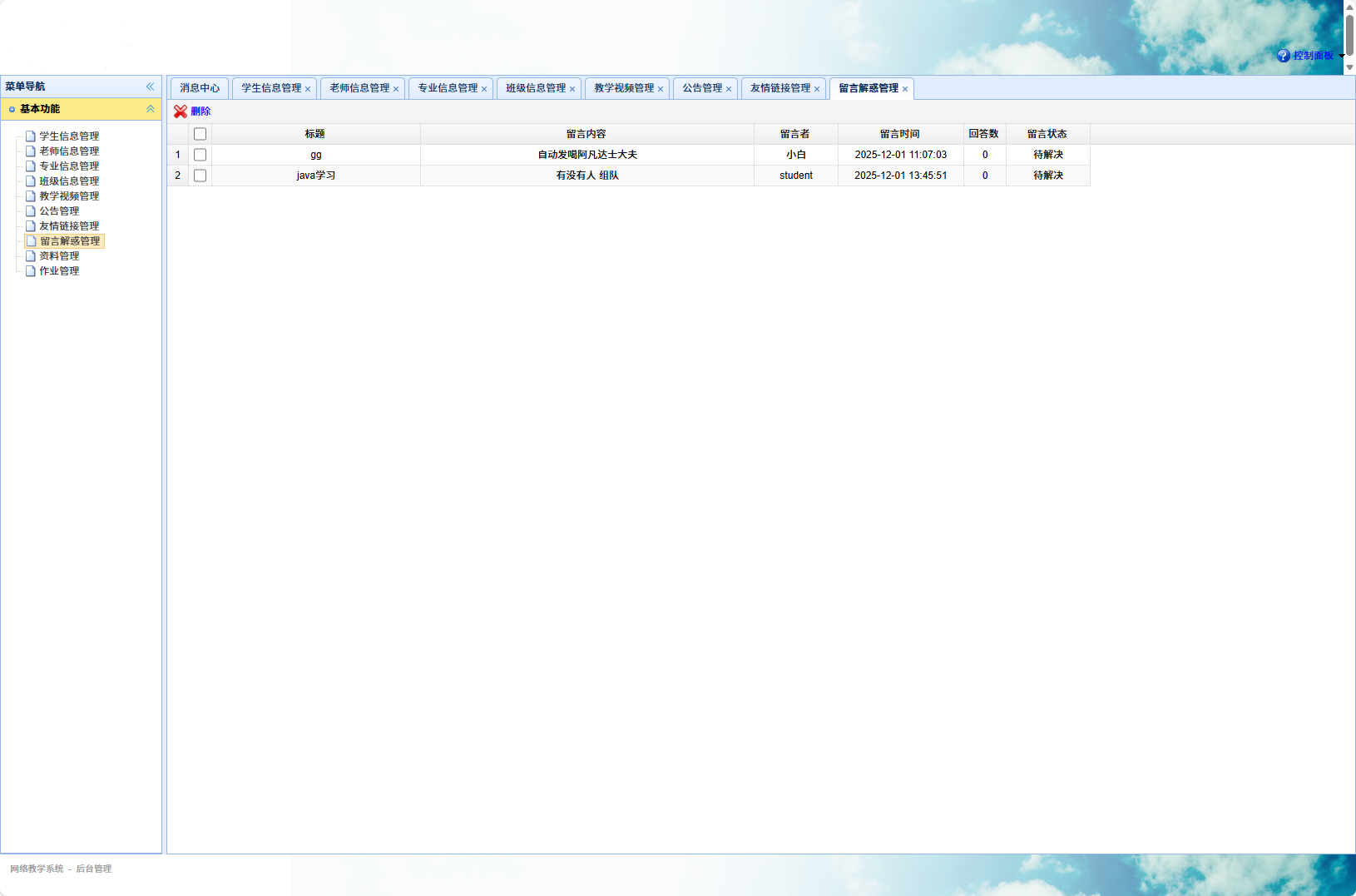
Task: Switch to the 学生信息管理 tab
Action: point(271,88)
